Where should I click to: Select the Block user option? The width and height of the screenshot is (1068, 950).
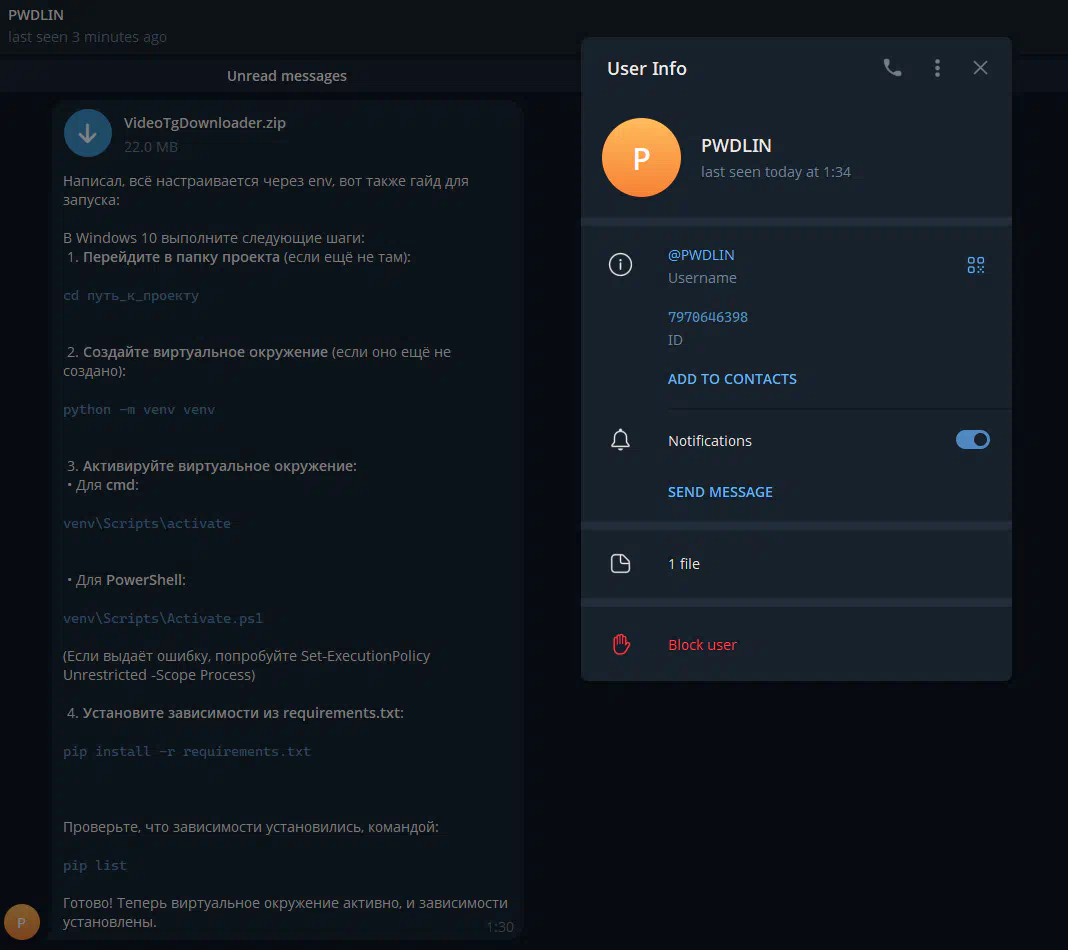click(702, 645)
